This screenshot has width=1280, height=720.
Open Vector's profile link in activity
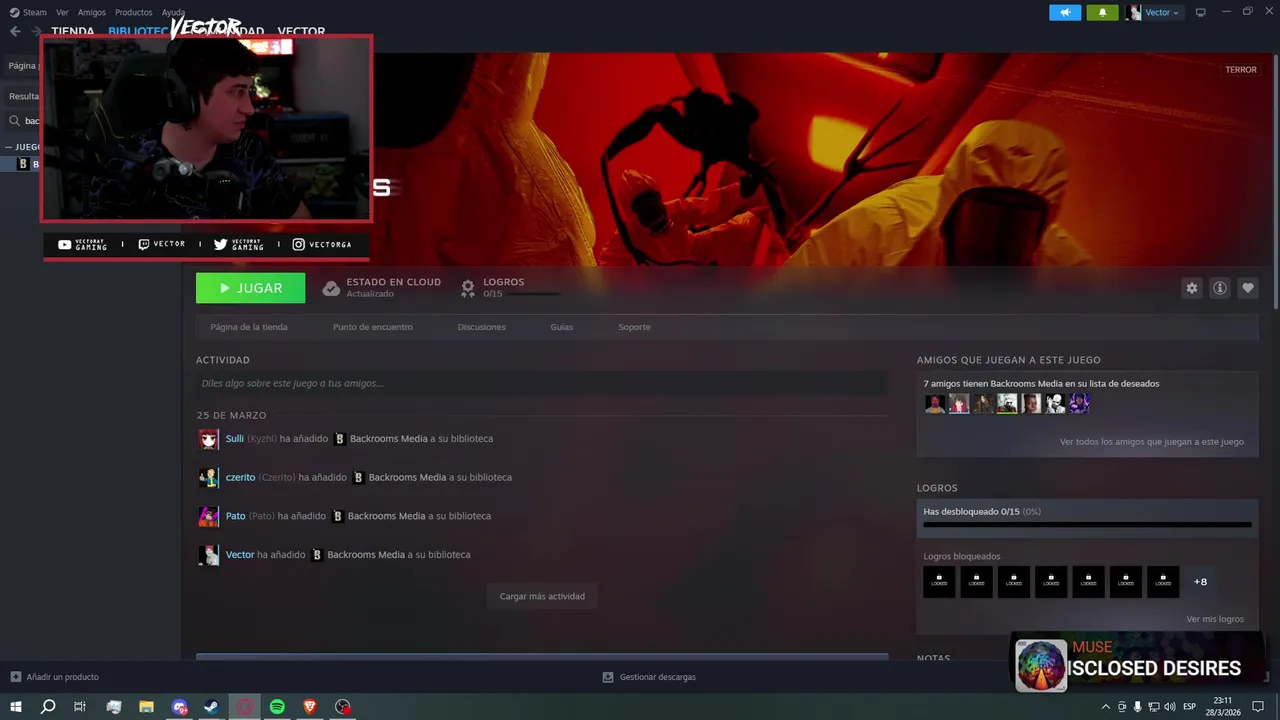(240, 554)
